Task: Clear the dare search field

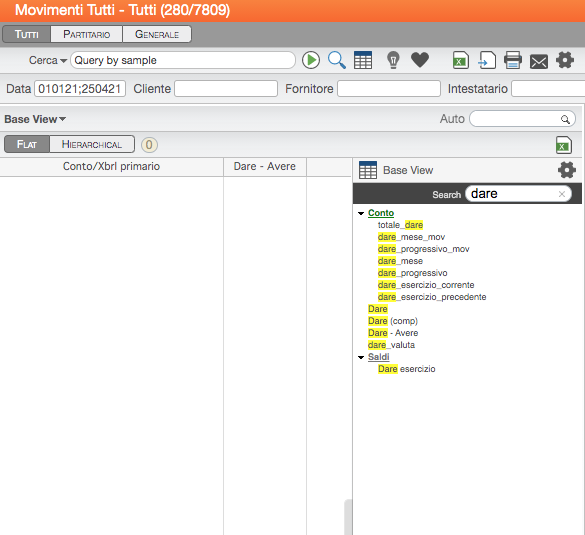Action: 562,194
